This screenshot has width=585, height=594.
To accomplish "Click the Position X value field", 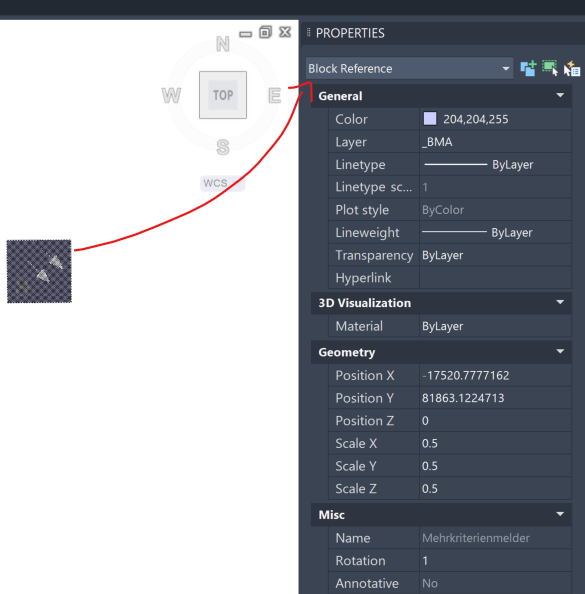I will pos(495,375).
